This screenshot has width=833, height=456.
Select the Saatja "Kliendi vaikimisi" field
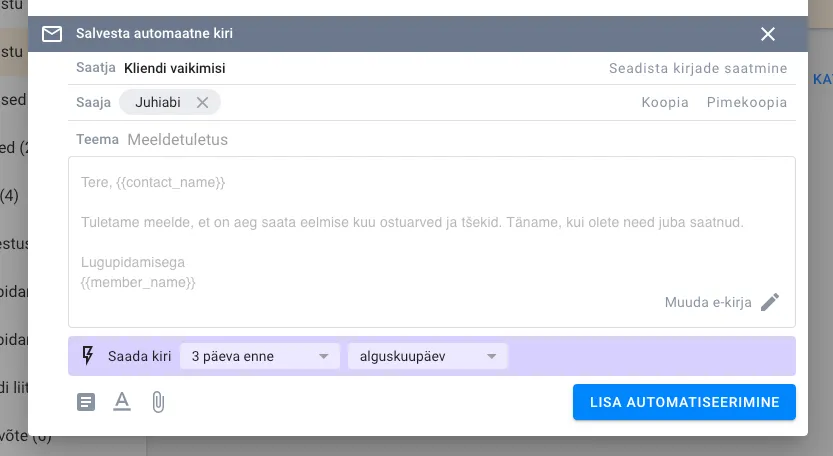175,69
